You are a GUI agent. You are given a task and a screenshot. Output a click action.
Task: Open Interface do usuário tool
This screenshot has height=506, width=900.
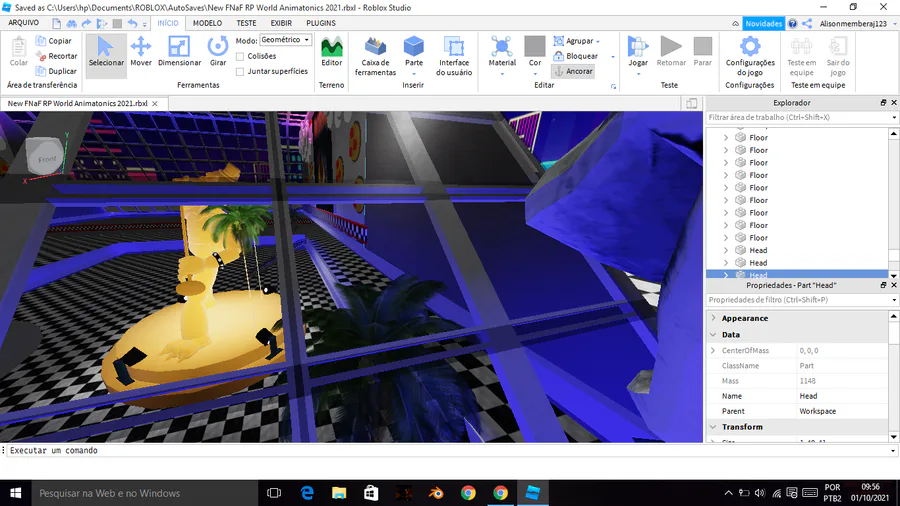click(x=453, y=56)
